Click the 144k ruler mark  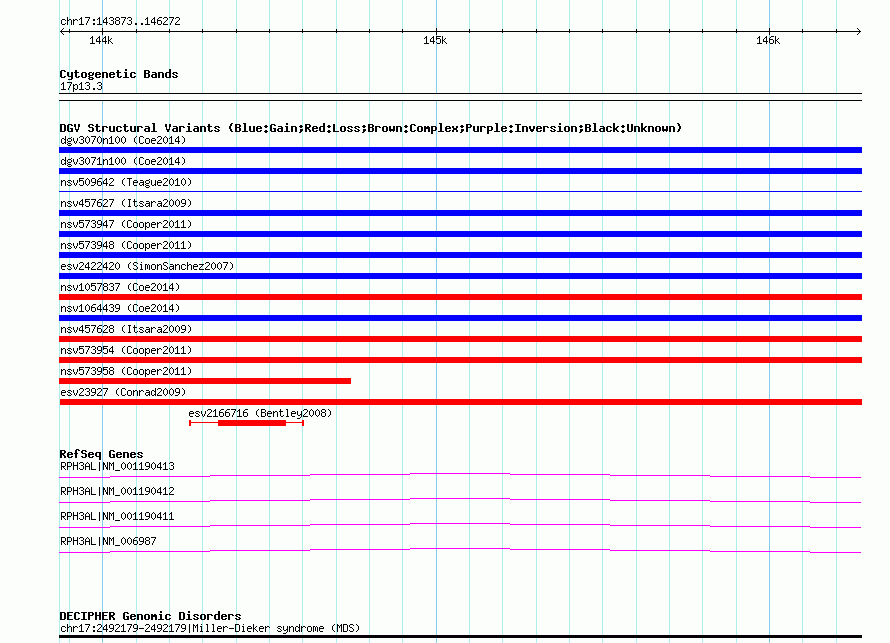pos(101,40)
